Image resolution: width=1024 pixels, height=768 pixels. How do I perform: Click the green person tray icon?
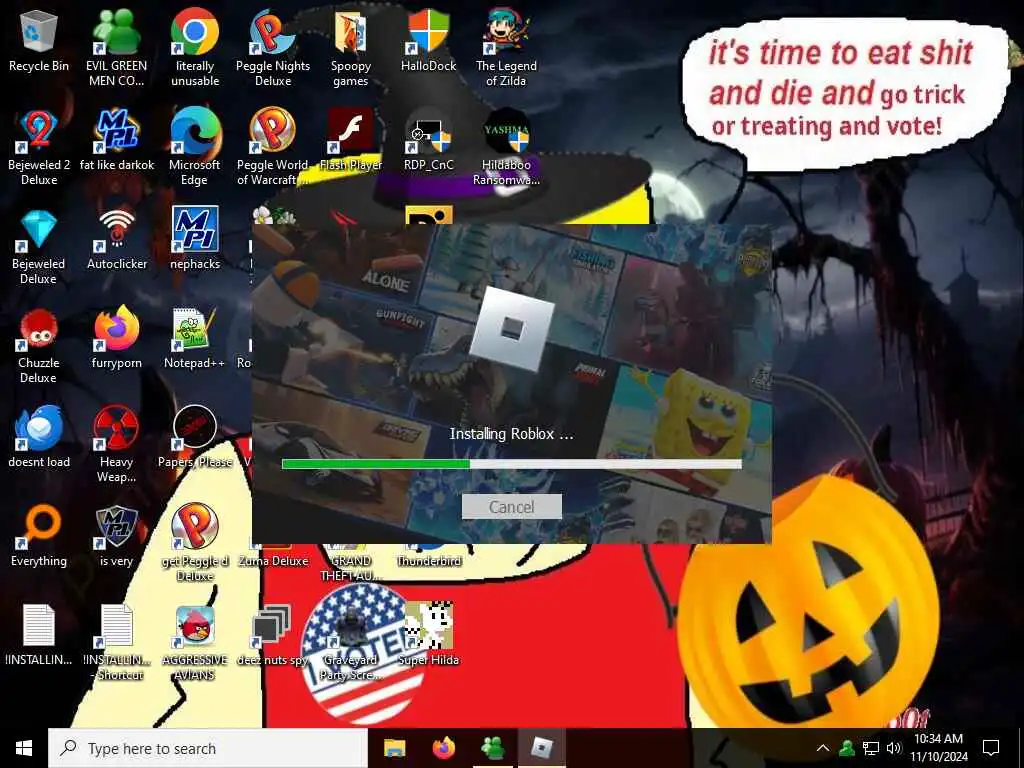[847, 748]
